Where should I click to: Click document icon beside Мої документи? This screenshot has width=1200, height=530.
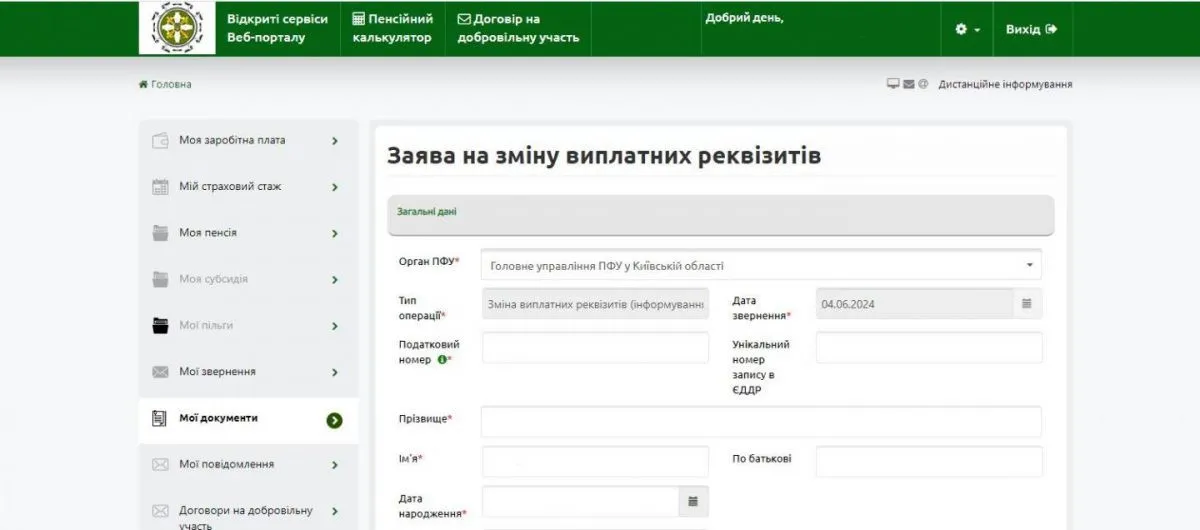pyautogui.click(x=159, y=419)
